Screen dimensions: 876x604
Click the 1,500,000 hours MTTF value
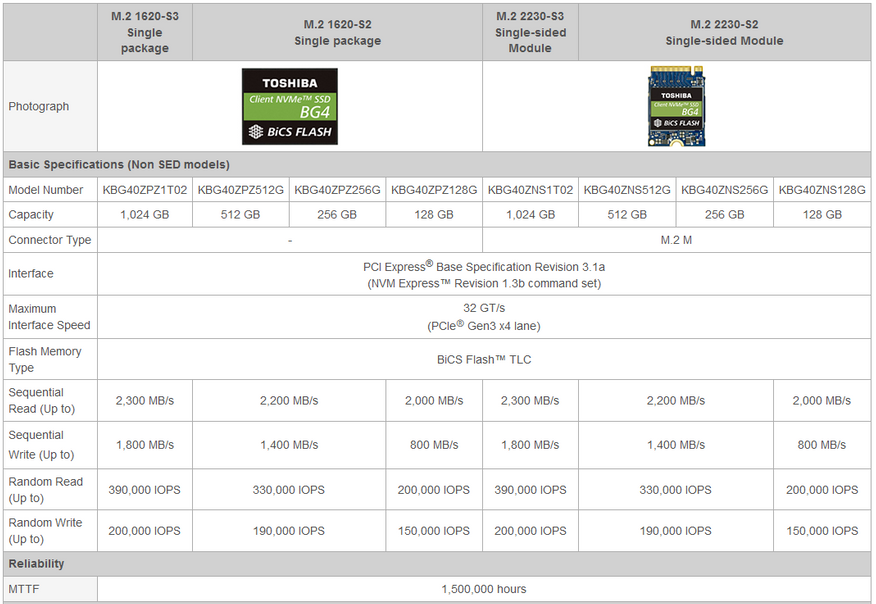(x=484, y=589)
